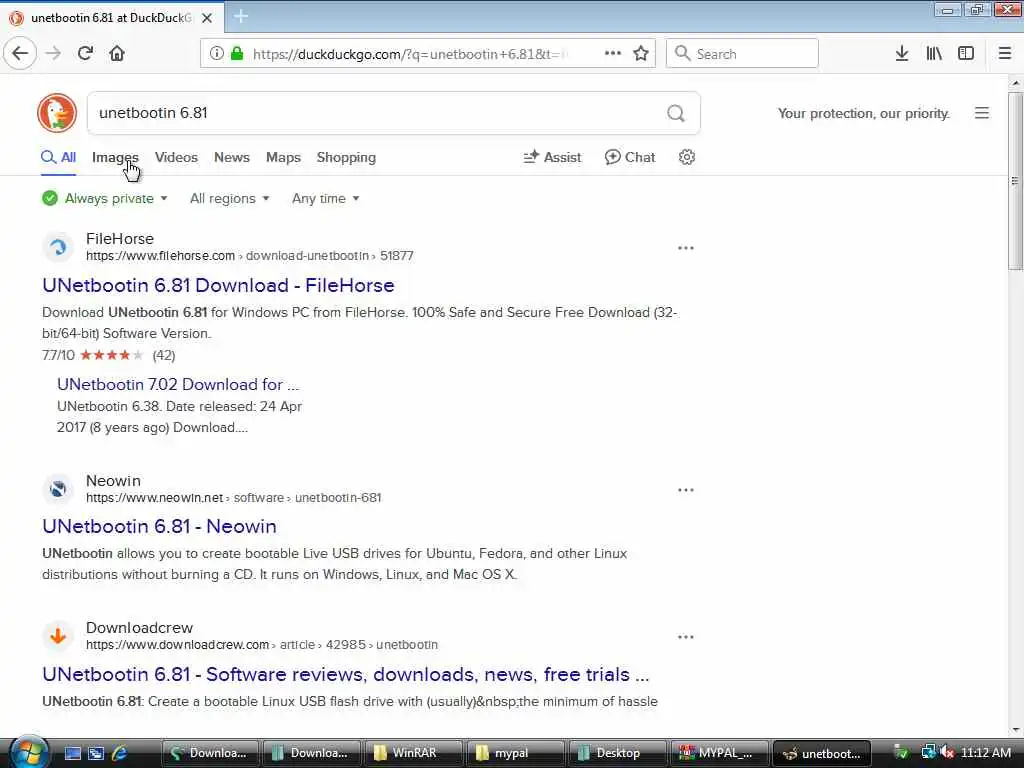
Task: Open the Windows Start orb
Action: pyautogui.click(x=28, y=752)
